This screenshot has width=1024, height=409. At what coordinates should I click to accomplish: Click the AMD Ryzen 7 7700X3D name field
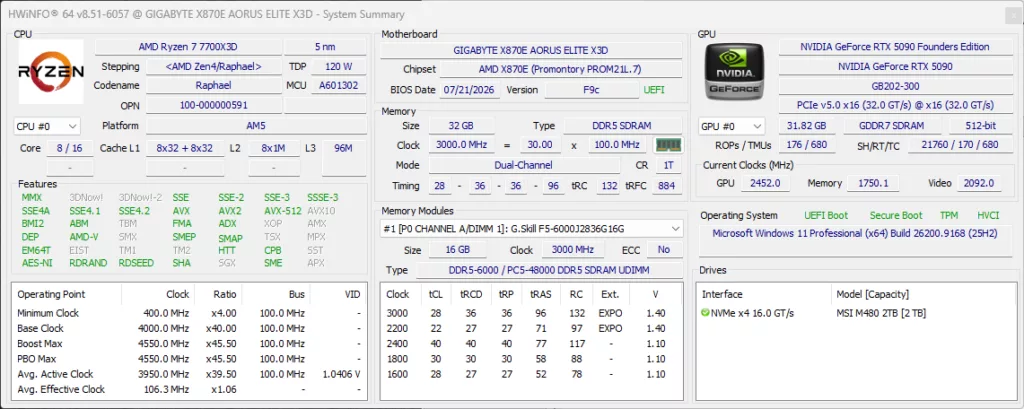click(x=189, y=47)
